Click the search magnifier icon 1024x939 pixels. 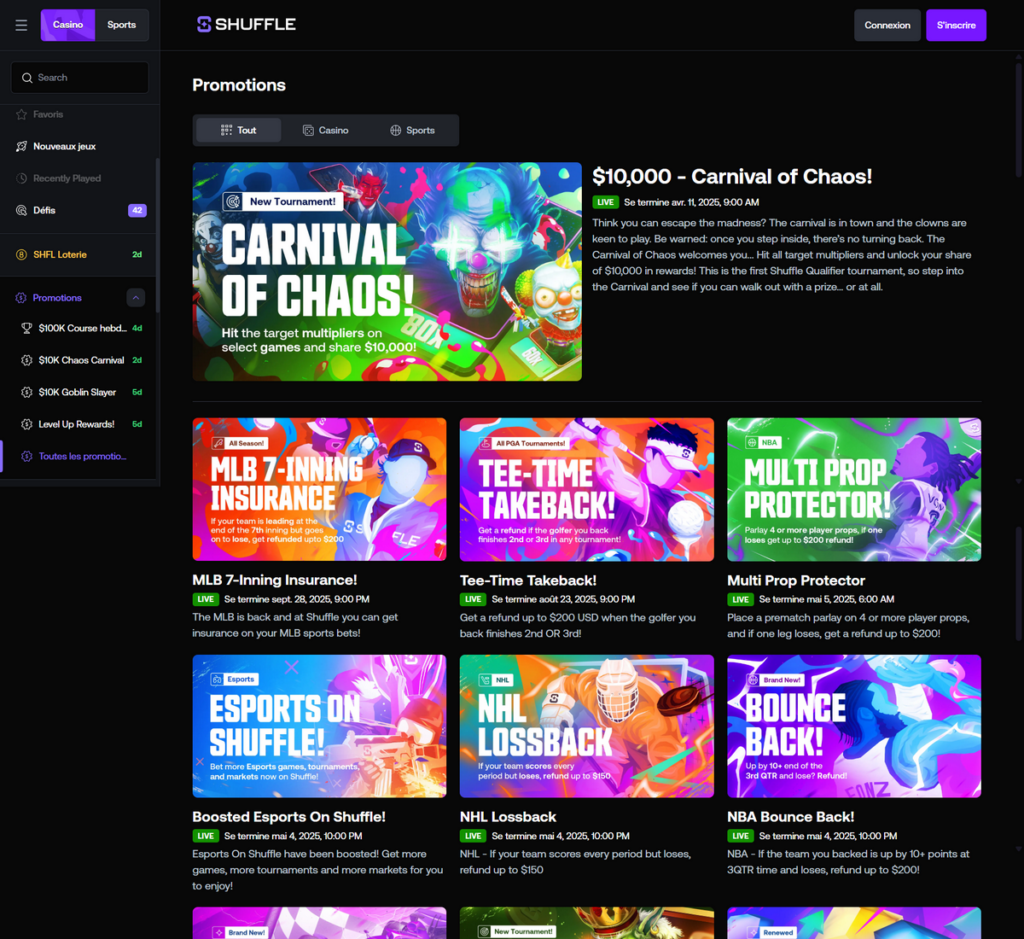point(27,78)
